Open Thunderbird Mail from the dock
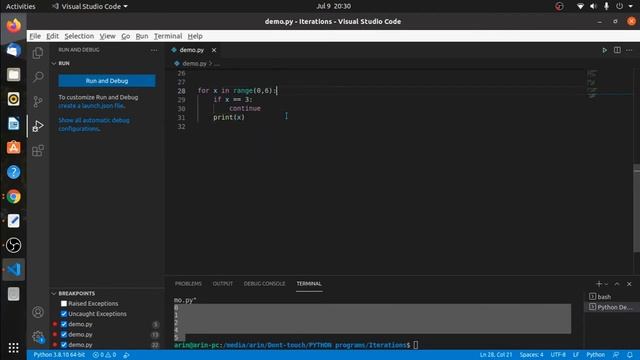This screenshot has height=360, width=640. point(13,50)
